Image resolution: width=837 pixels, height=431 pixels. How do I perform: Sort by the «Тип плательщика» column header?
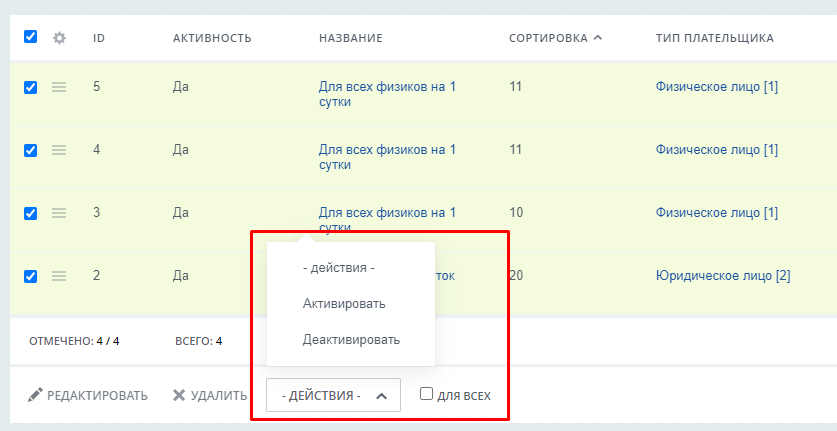tap(715, 38)
